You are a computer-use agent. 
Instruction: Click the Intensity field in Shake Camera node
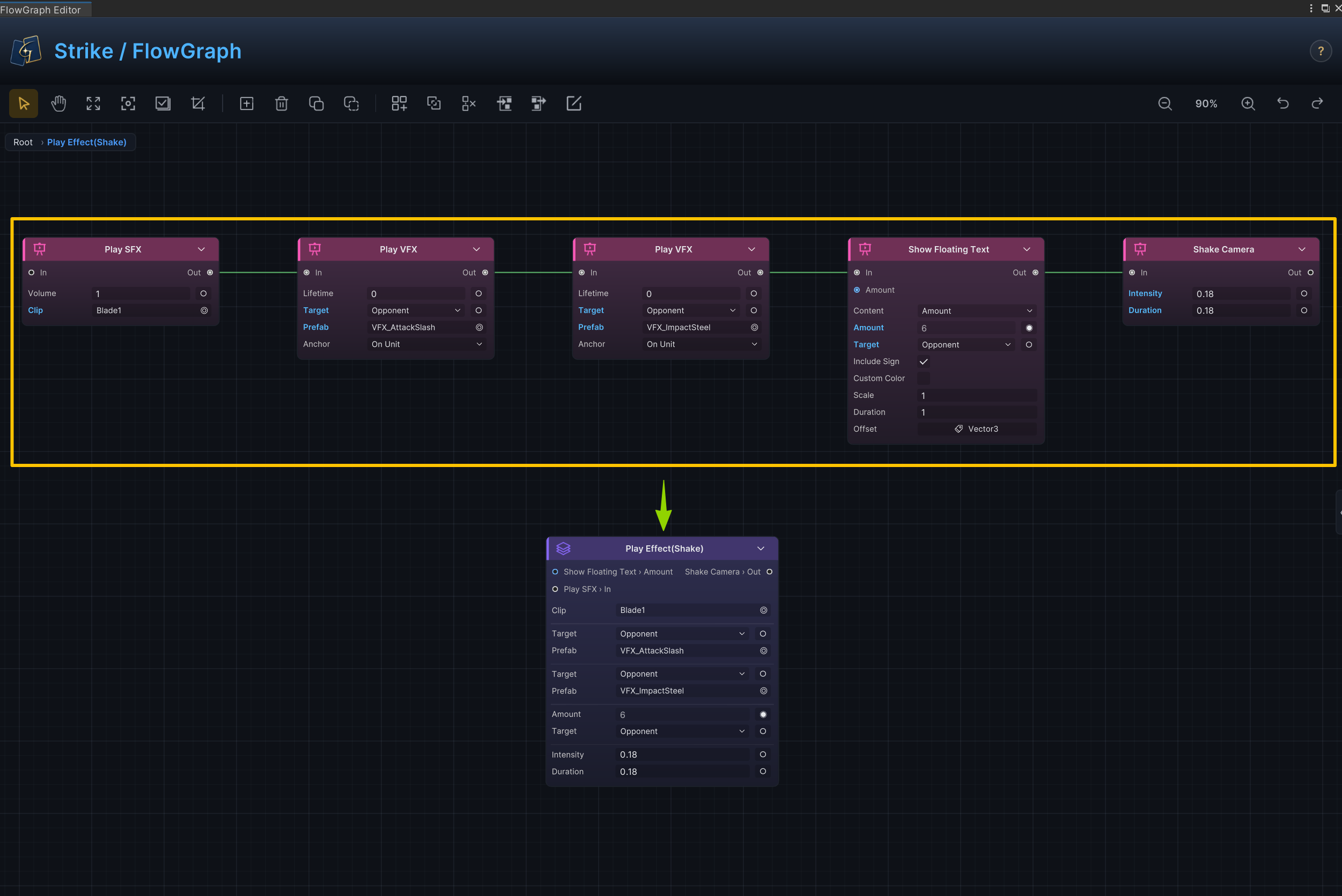pyautogui.click(x=1241, y=294)
